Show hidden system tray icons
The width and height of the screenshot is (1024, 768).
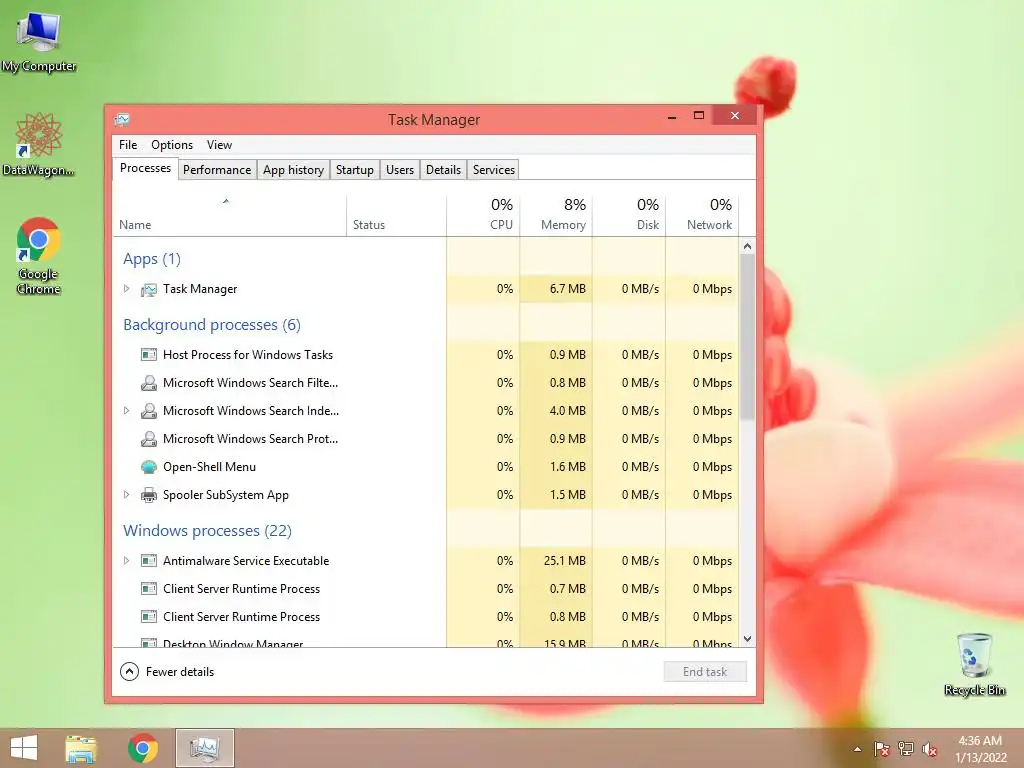(857, 749)
